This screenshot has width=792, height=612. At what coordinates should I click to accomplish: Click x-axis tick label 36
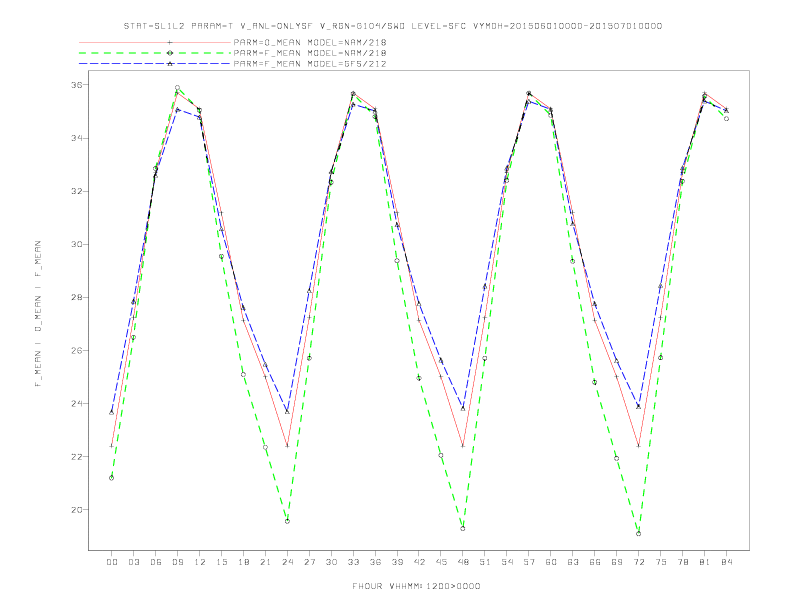pyautogui.click(x=375, y=562)
